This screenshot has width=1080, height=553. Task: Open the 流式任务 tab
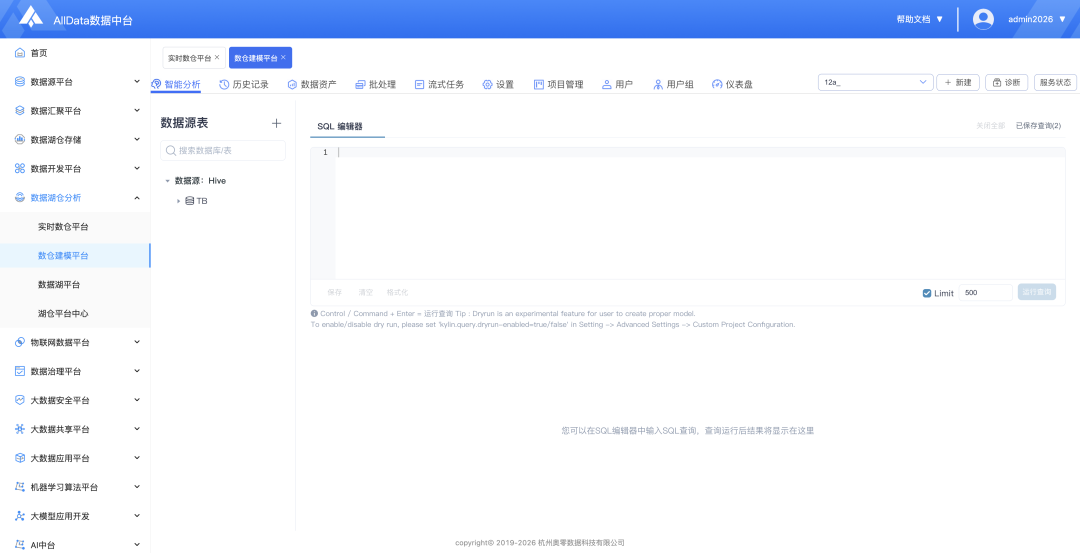(439, 85)
